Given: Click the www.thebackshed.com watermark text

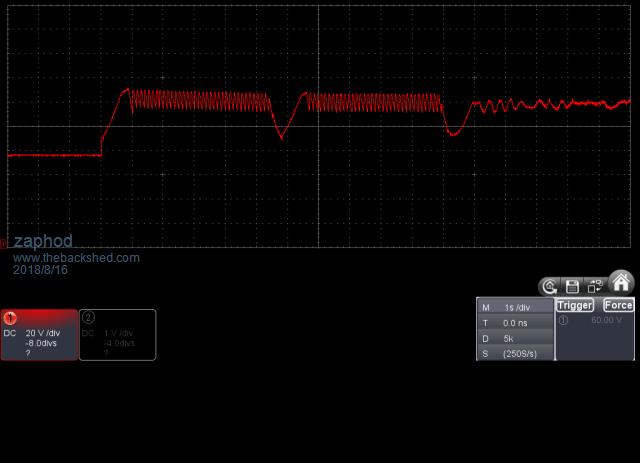Looking at the screenshot, I should pyautogui.click(x=76, y=258).
